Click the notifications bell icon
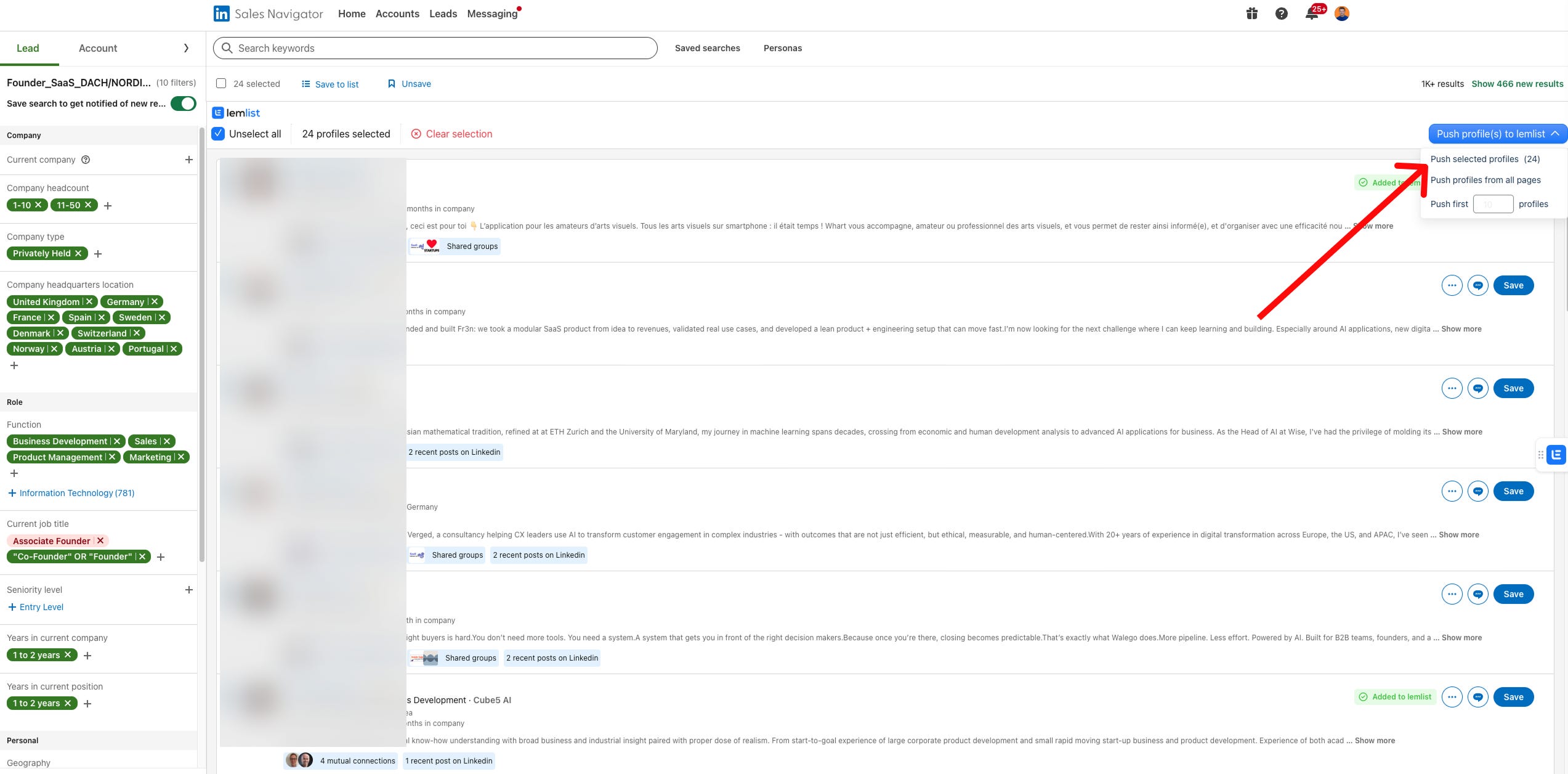 click(x=1311, y=14)
